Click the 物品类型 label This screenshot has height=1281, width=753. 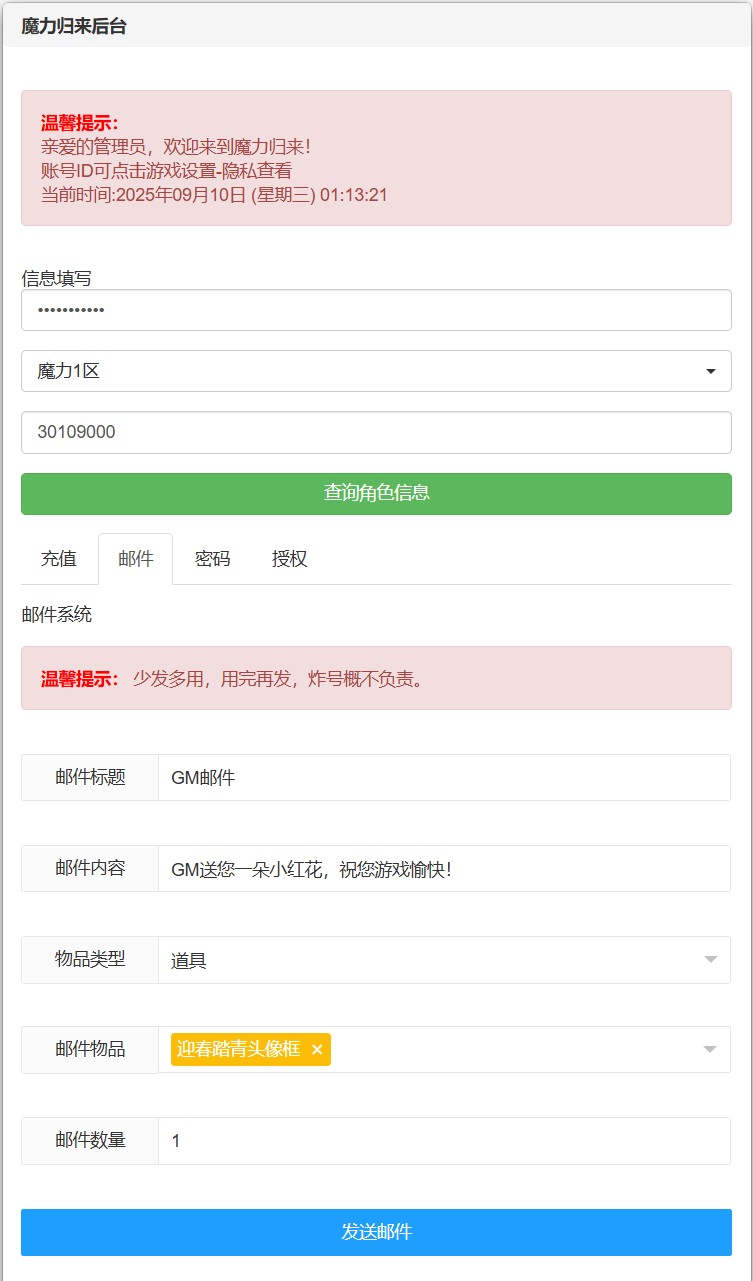(x=90, y=959)
